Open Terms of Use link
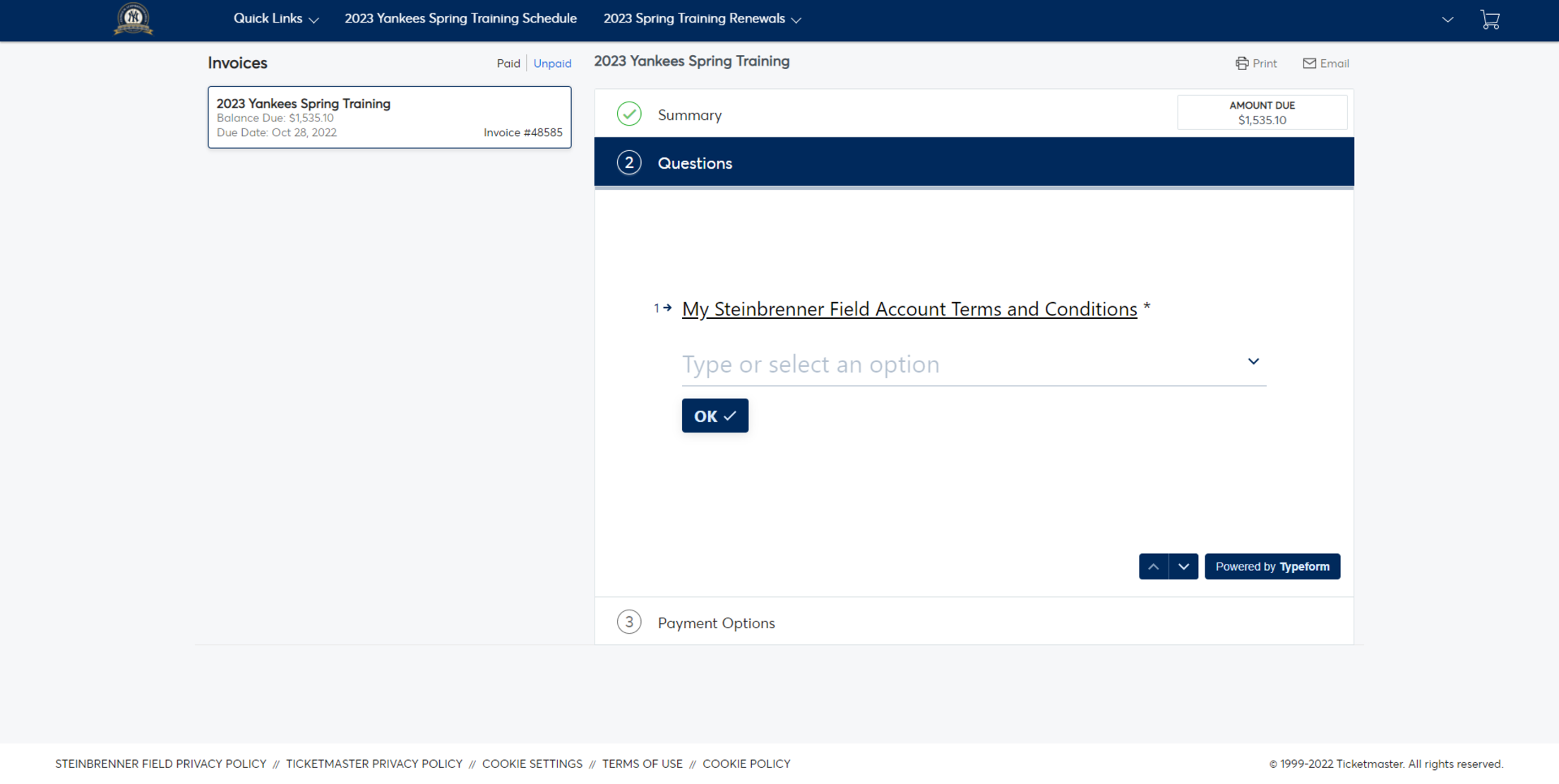The width and height of the screenshot is (1559, 784). coord(643,764)
